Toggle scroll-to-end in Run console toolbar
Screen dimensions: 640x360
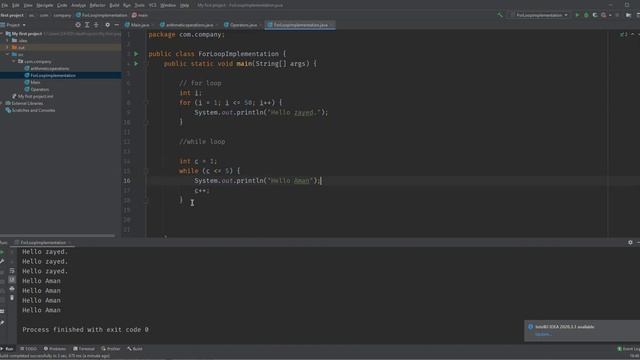pos(12,280)
